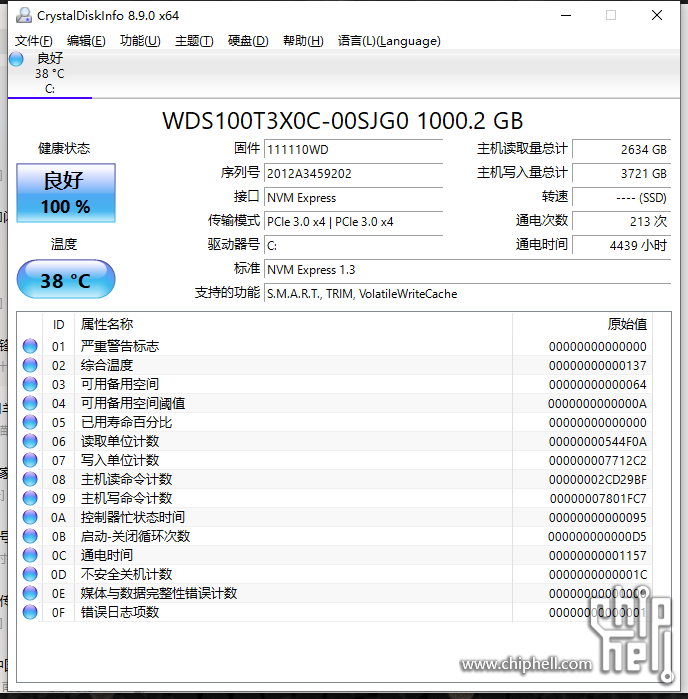Click the drive status orb in the disk tab
This screenshot has height=699, width=688.
[x=16, y=59]
